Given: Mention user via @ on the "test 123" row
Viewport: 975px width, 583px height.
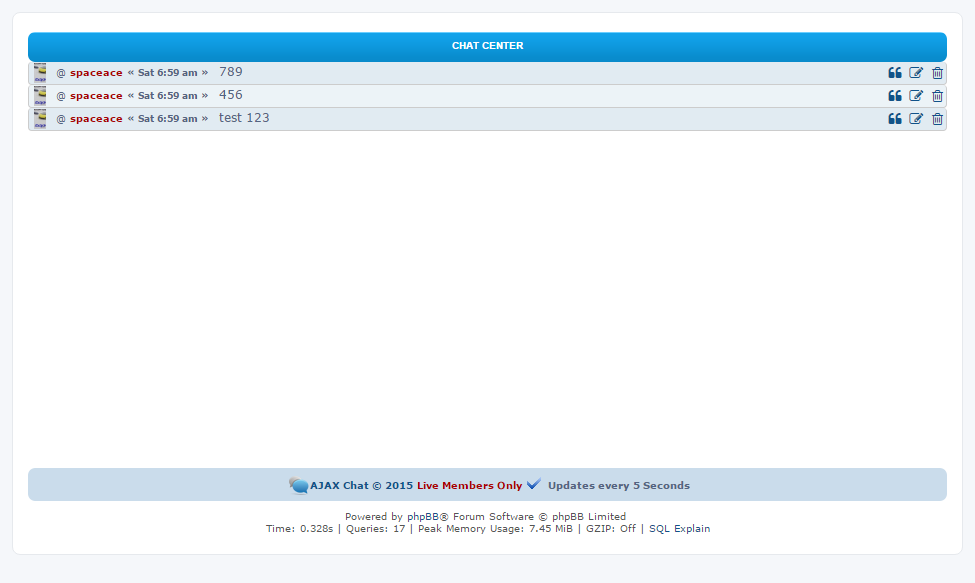Looking at the screenshot, I should pyautogui.click(x=61, y=119).
